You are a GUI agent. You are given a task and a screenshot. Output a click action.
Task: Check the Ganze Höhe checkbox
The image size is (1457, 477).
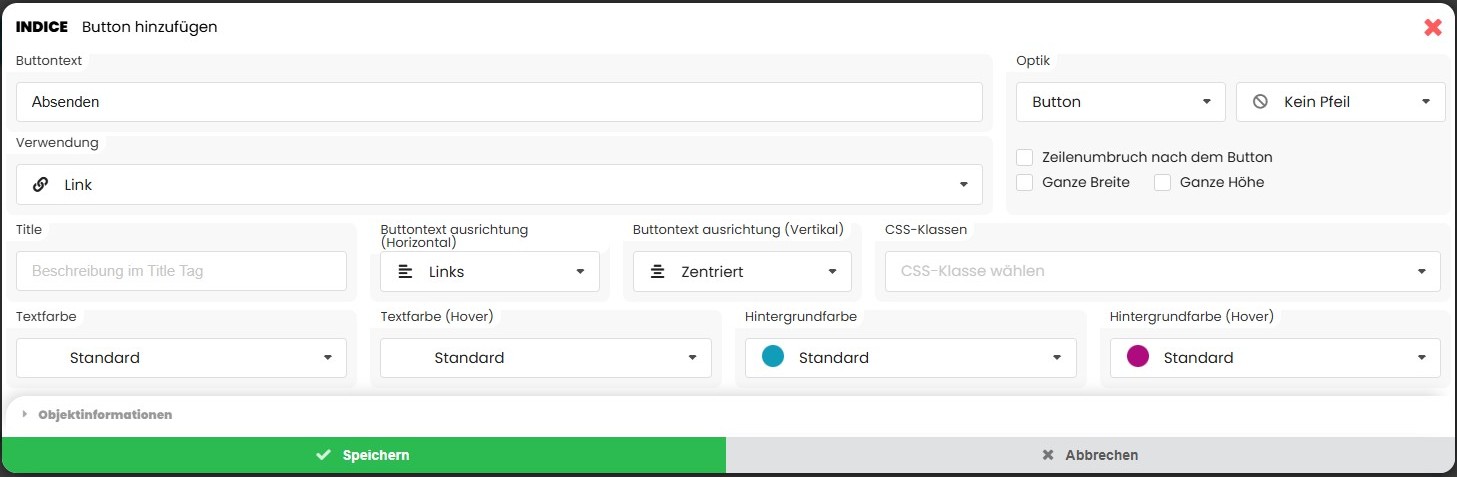point(1162,182)
